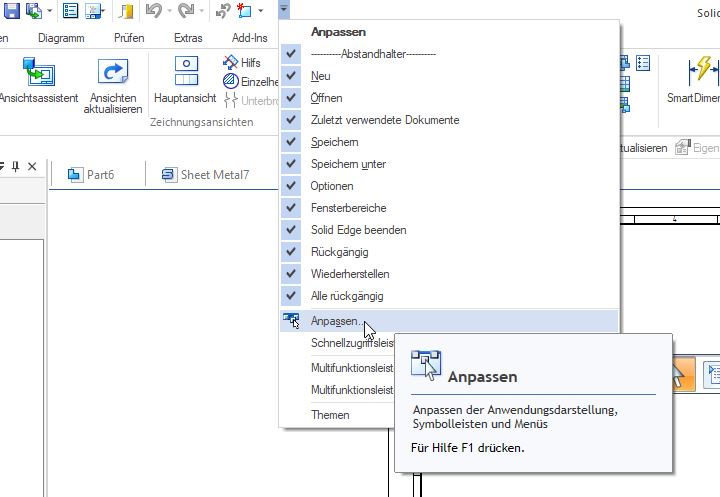
Task: Open the dropdown next to red-star icon
Action: pyautogui.click(x=260, y=10)
